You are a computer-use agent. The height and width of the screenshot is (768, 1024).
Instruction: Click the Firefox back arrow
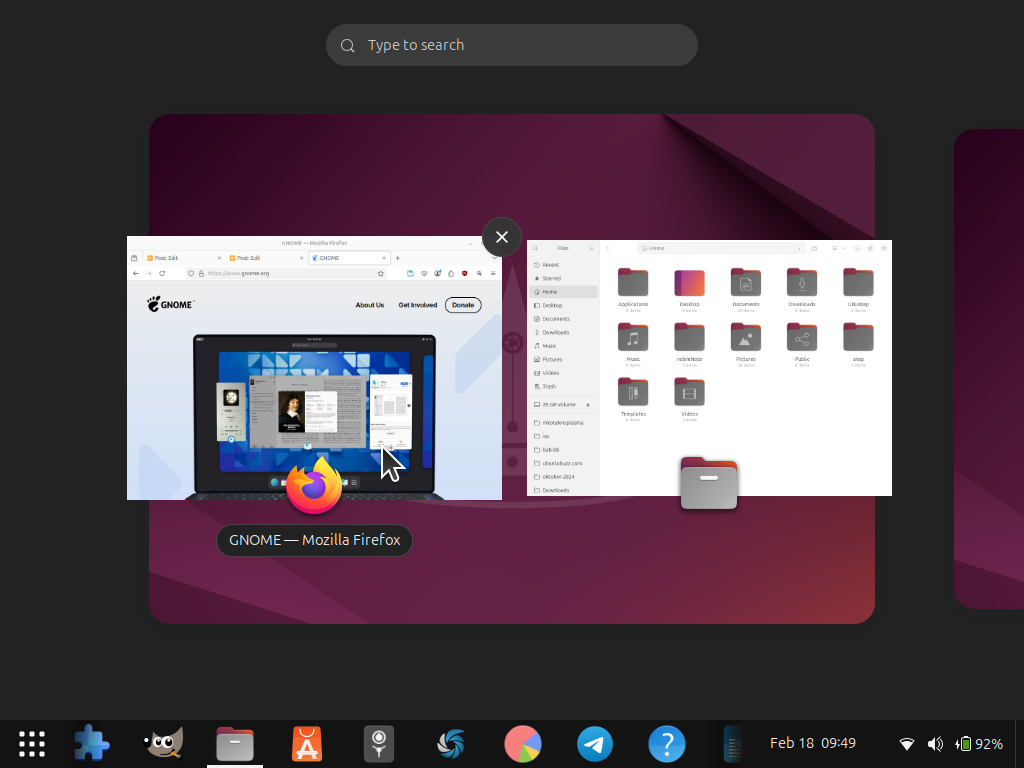(x=136, y=274)
